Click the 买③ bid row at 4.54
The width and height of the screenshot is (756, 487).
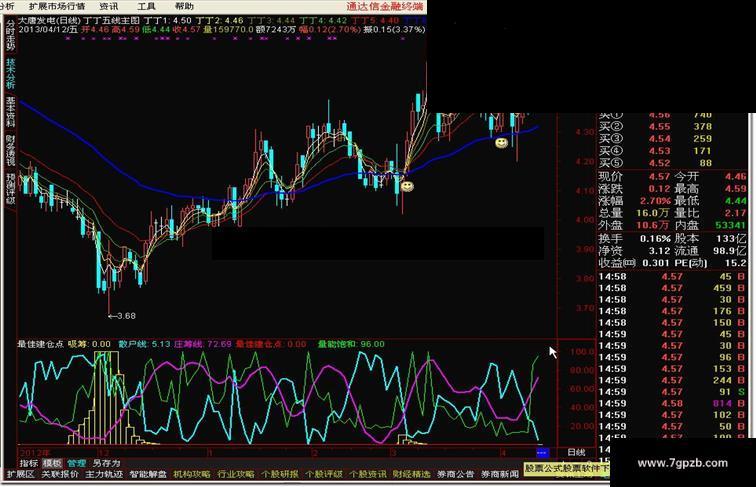(x=656, y=139)
